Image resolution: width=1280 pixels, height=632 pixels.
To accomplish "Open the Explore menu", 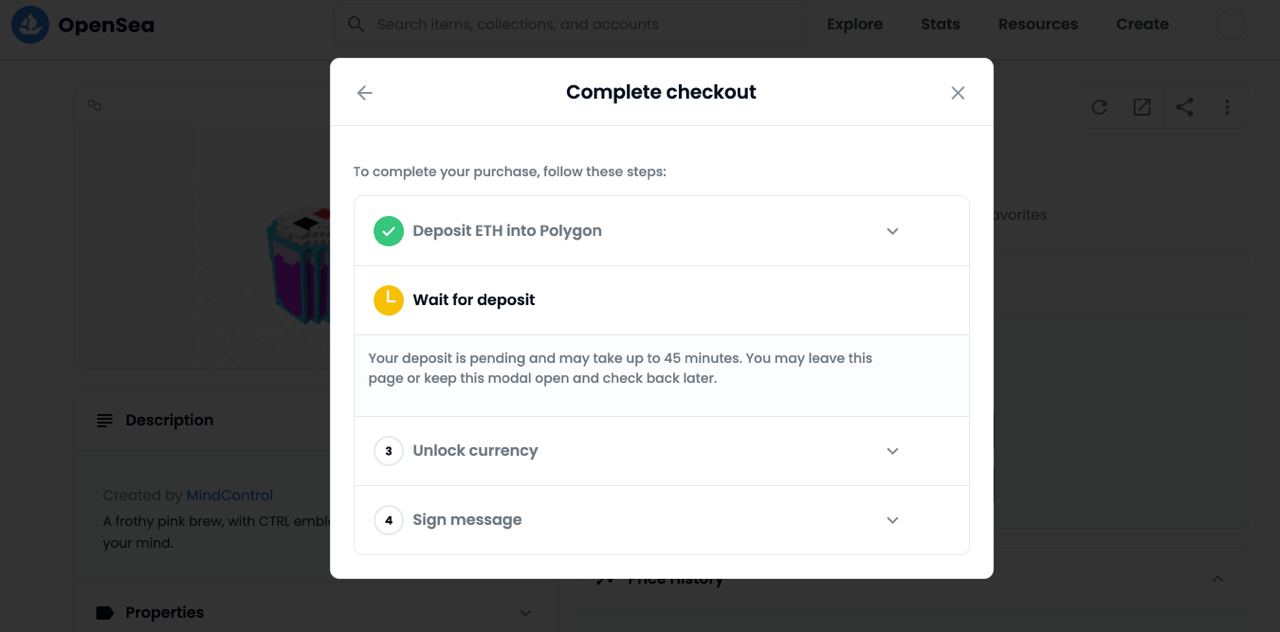I will [x=855, y=24].
